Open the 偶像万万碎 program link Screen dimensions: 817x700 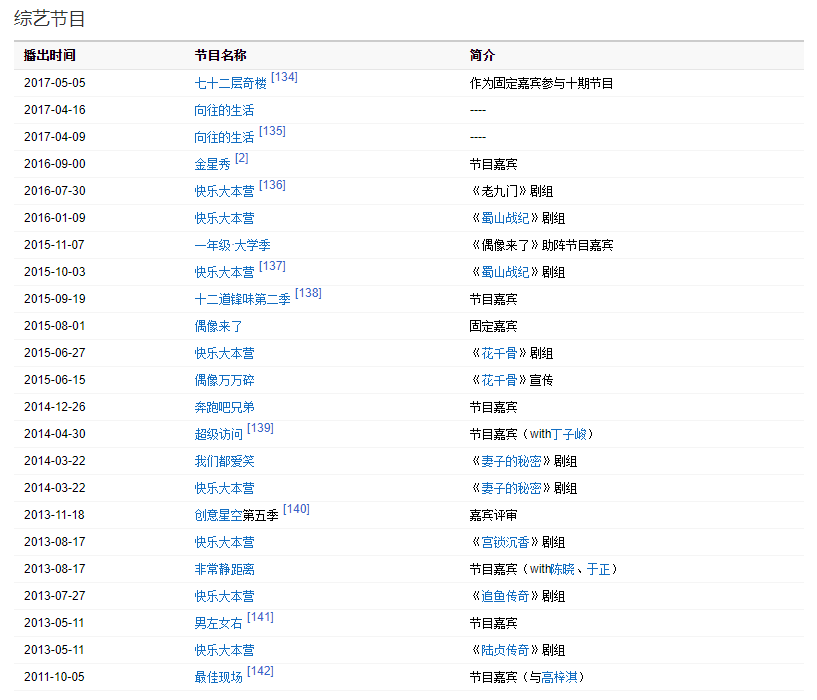tap(224, 380)
